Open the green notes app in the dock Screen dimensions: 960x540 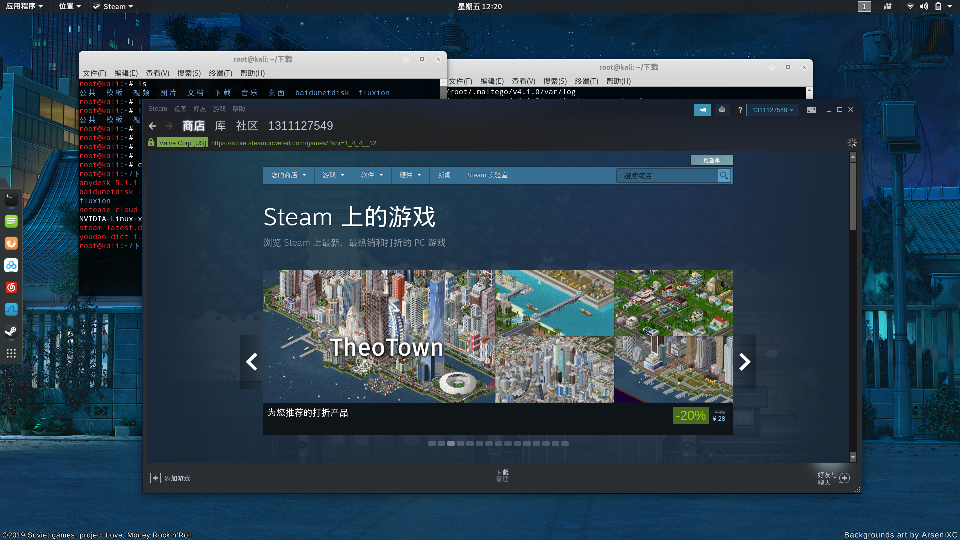(x=11, y=221)
